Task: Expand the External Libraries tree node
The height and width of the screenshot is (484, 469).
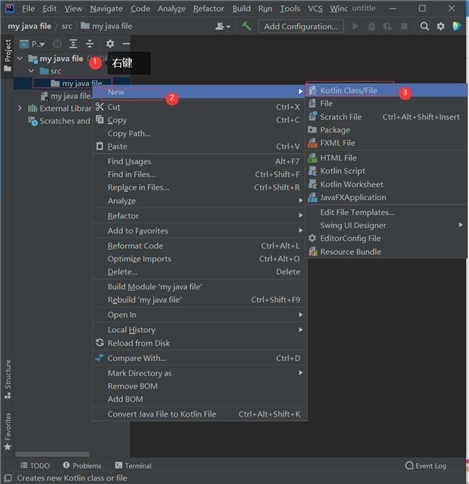Action: coord(20,108)
